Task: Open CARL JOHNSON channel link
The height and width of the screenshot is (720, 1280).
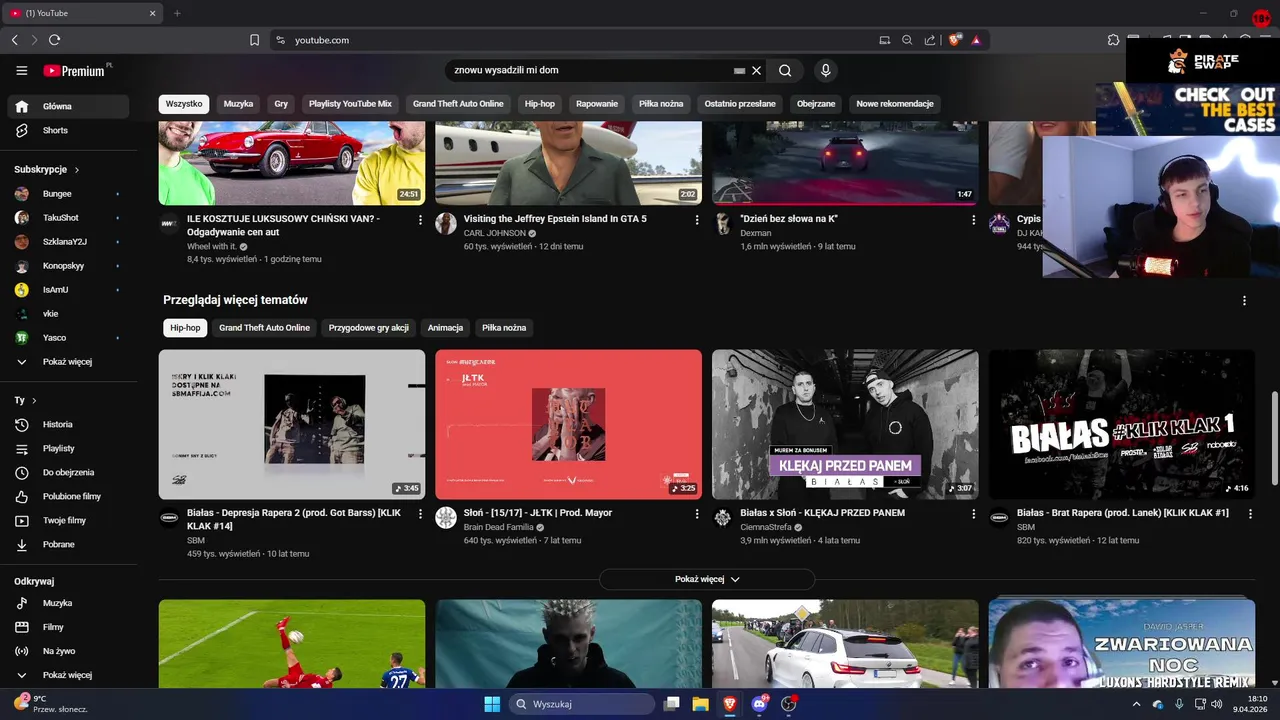Action: click(495, 233)
